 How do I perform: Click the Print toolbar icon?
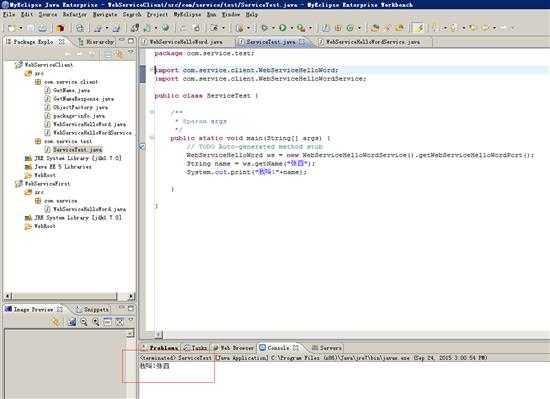pyautogui.click(x=42, y=28)
